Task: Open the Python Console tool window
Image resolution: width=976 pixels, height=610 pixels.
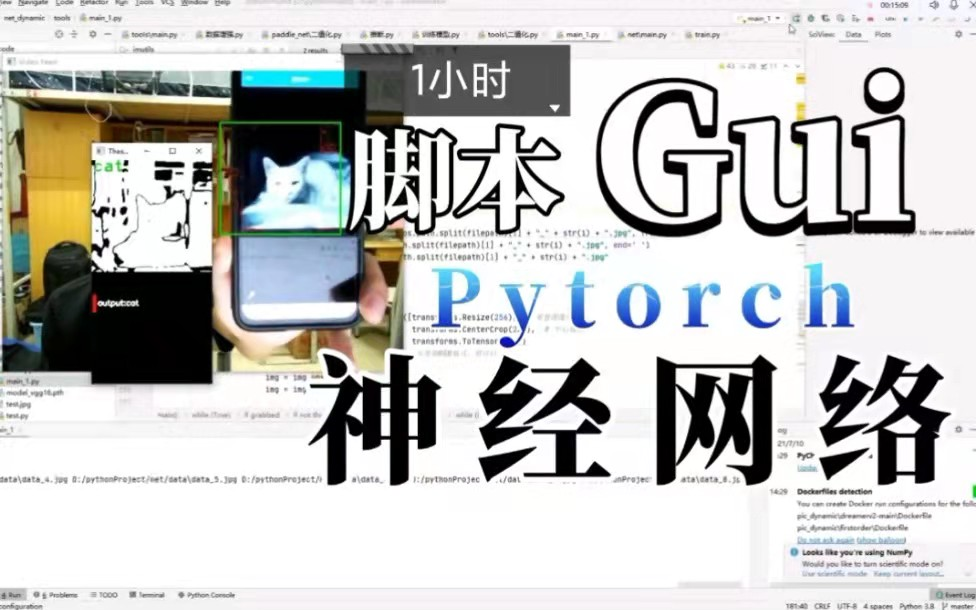Action: point(207,595)
